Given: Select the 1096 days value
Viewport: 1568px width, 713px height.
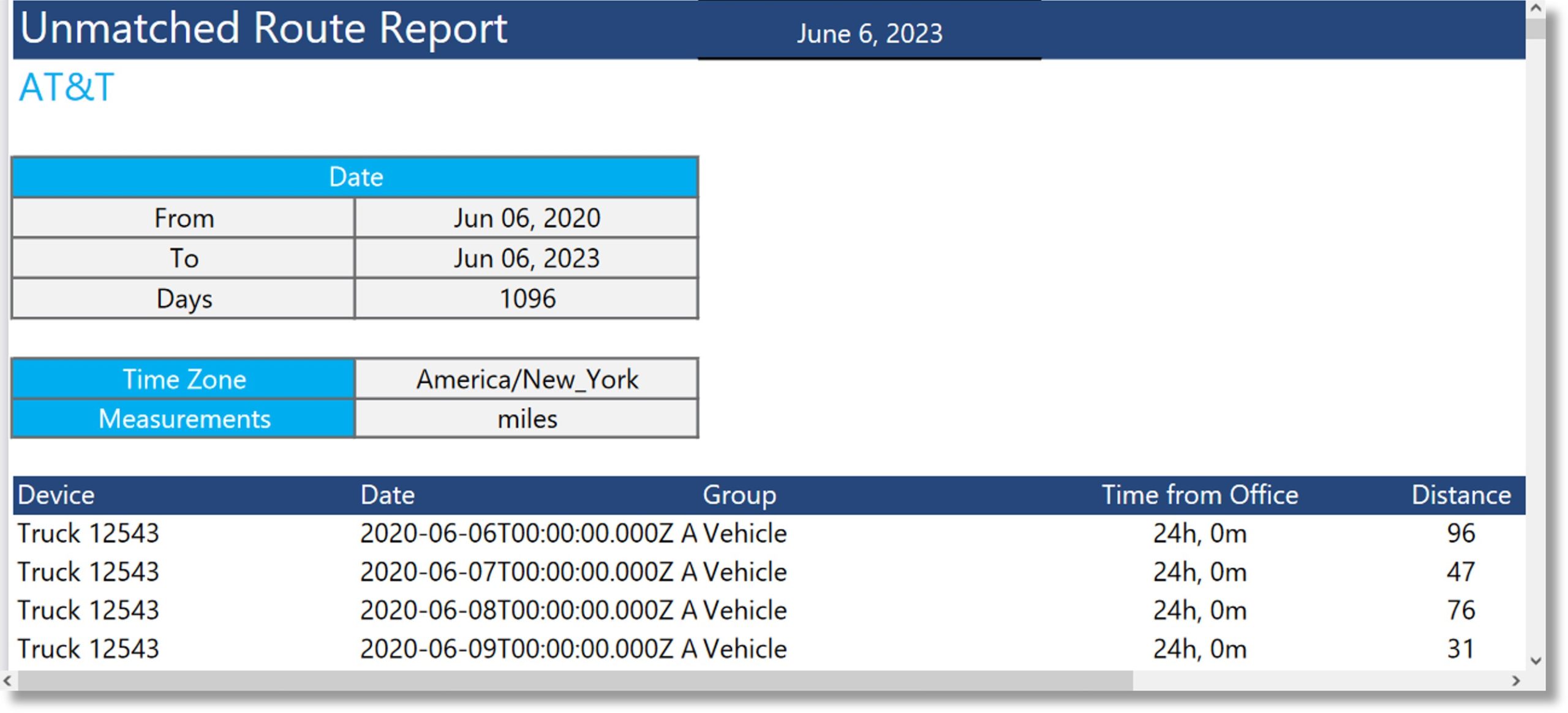Looking at the screenshot, I should [x=527, y=298].
